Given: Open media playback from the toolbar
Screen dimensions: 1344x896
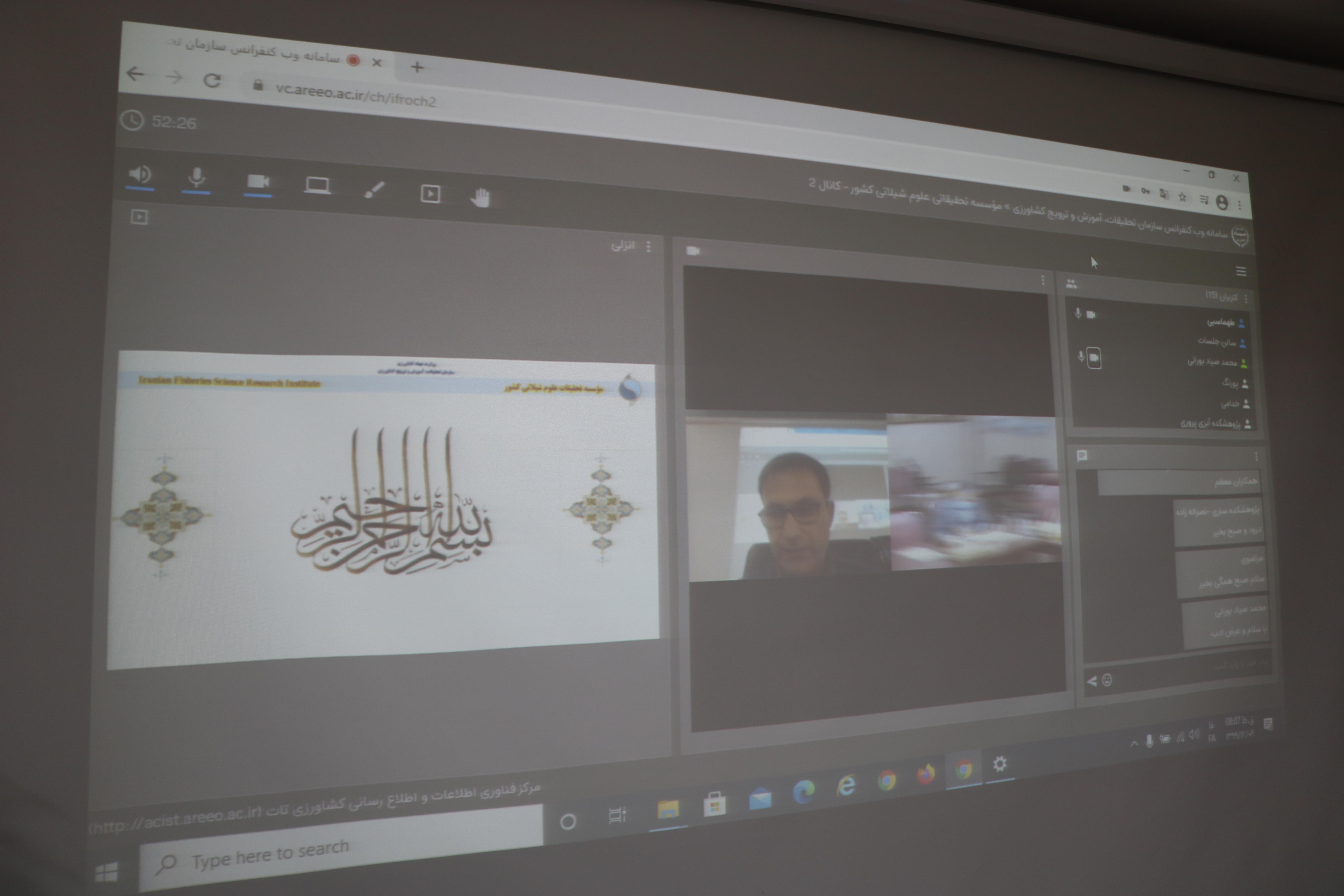Looking at the screenshot, I should (430, 194).
